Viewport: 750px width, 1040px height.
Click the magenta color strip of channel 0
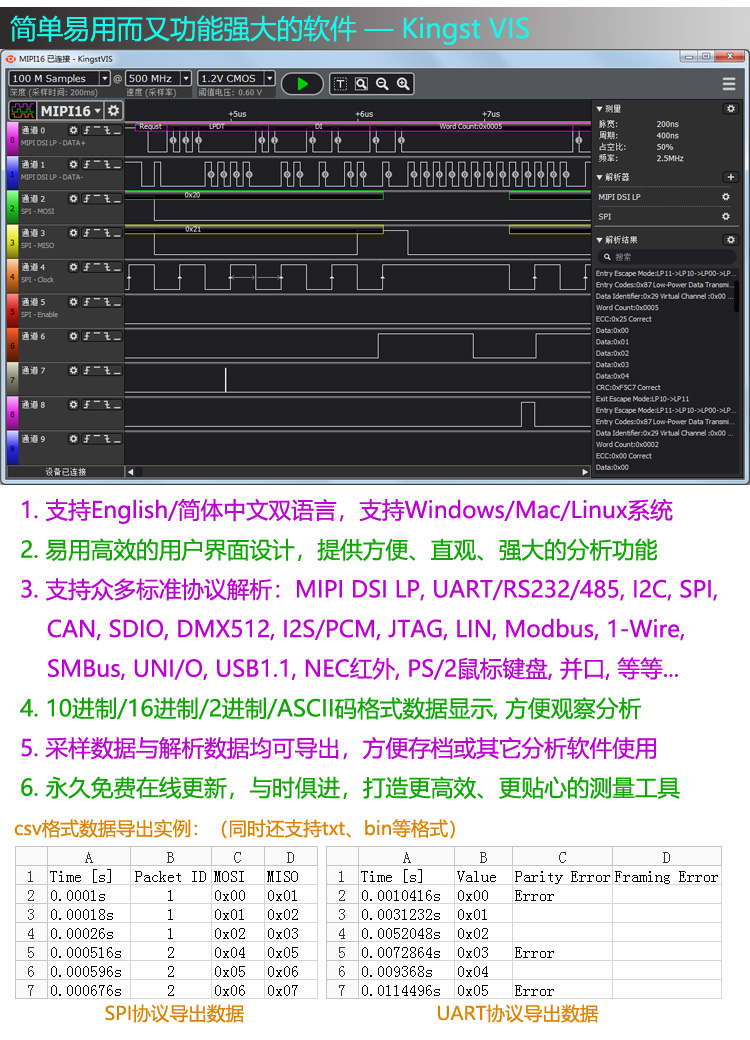[12, 139]
